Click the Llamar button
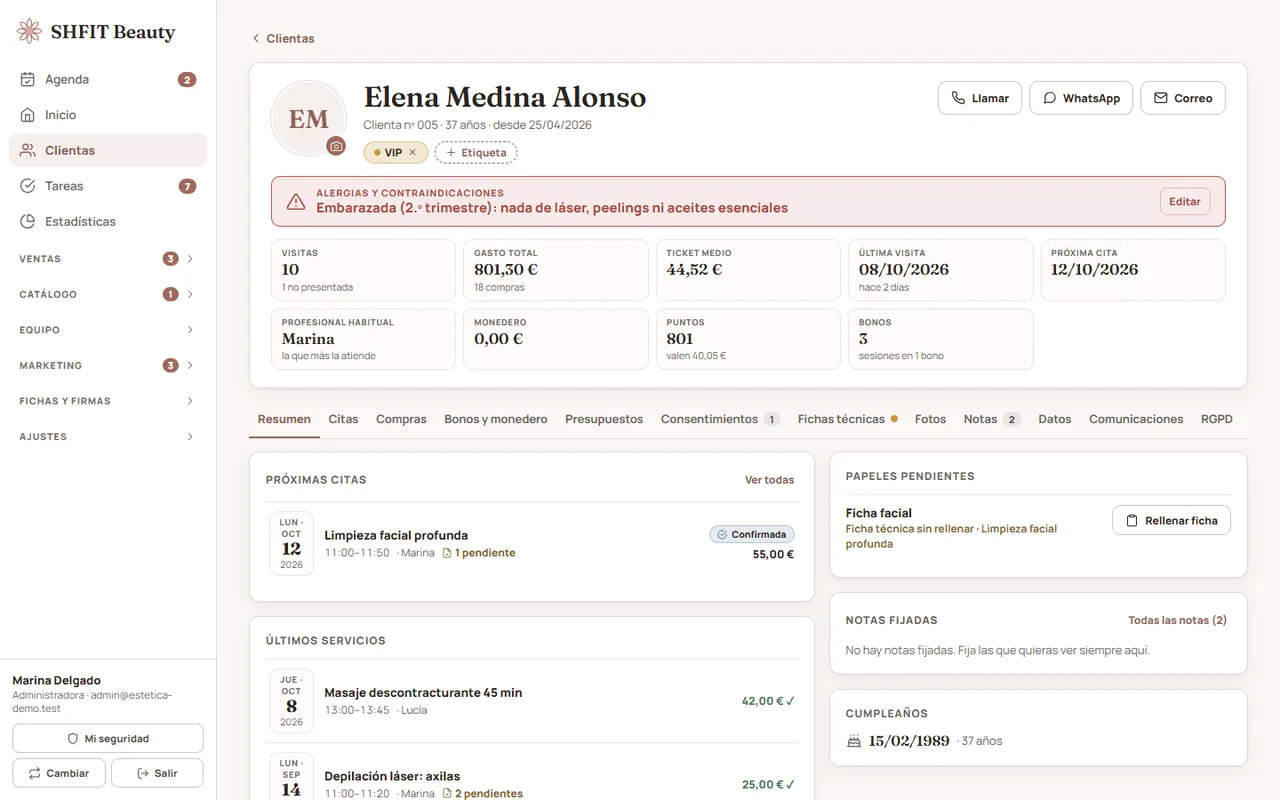The image size is (1280, 800). click(x=980, y=98)
